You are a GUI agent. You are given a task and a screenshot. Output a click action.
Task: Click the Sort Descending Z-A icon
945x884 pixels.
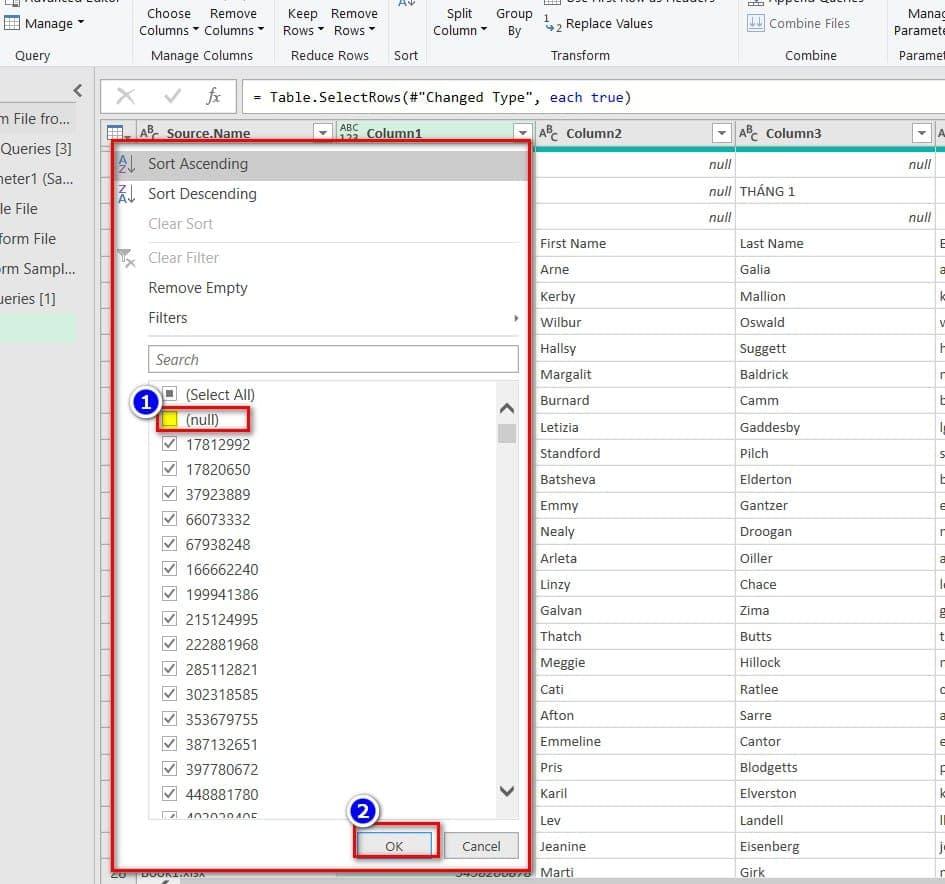click(126, 194)
